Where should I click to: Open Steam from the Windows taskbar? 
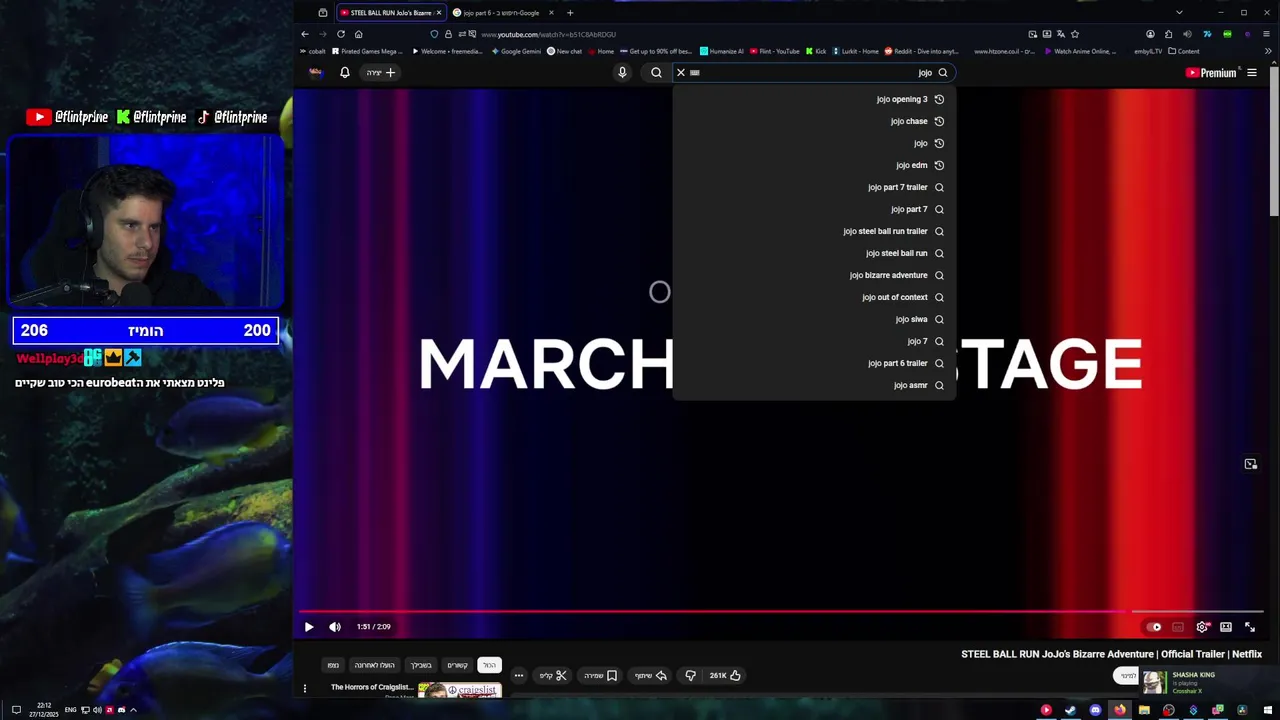(1070, 710)
